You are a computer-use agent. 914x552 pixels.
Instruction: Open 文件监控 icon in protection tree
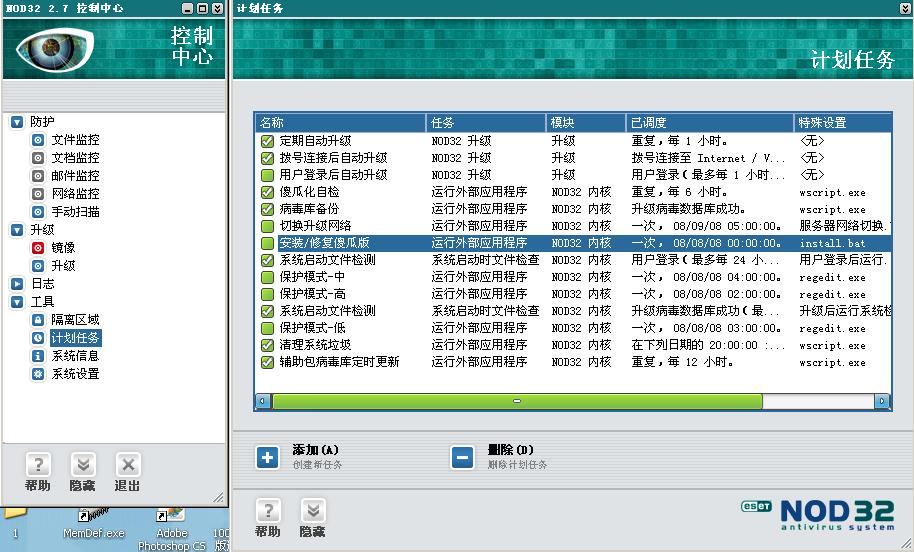click(38, 140)
